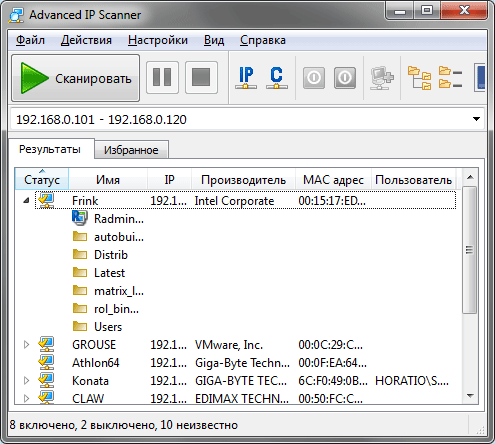Sort by the Пользователь column header

pos(413,179)
